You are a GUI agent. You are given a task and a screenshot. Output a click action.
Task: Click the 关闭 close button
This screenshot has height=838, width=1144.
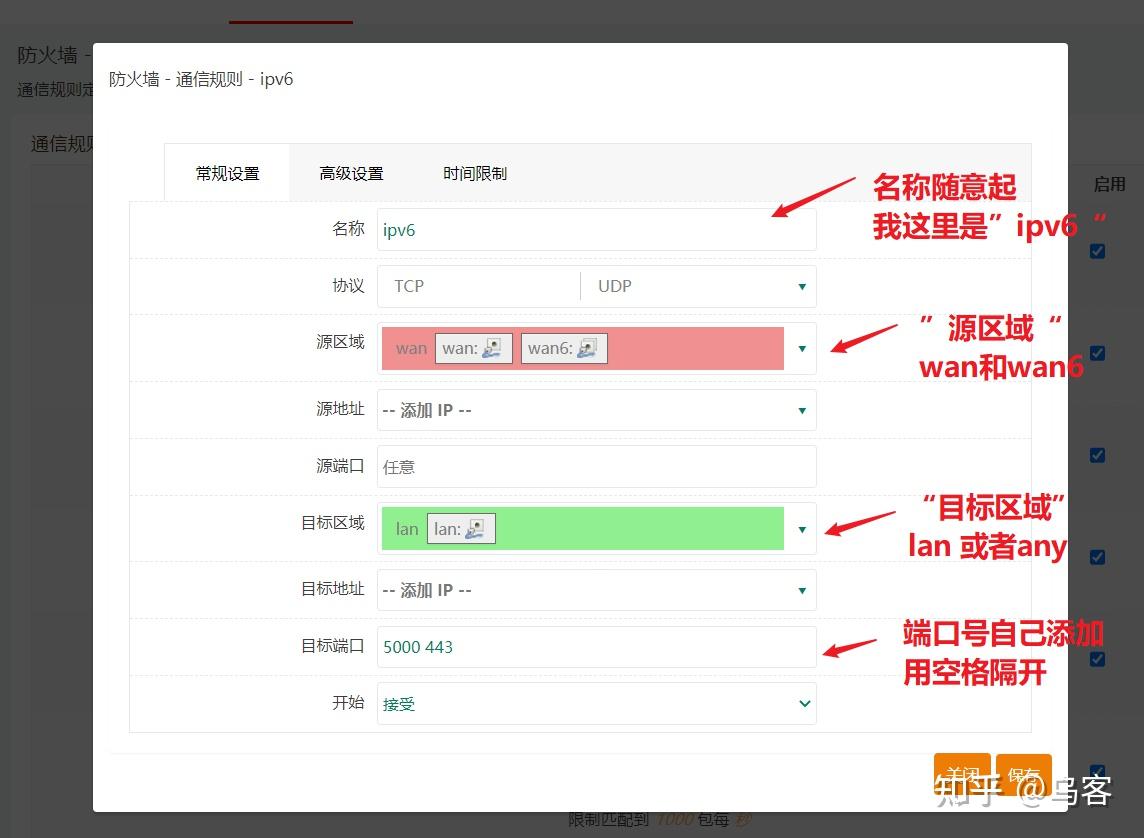pyautogui.click(x=961, y=773)
